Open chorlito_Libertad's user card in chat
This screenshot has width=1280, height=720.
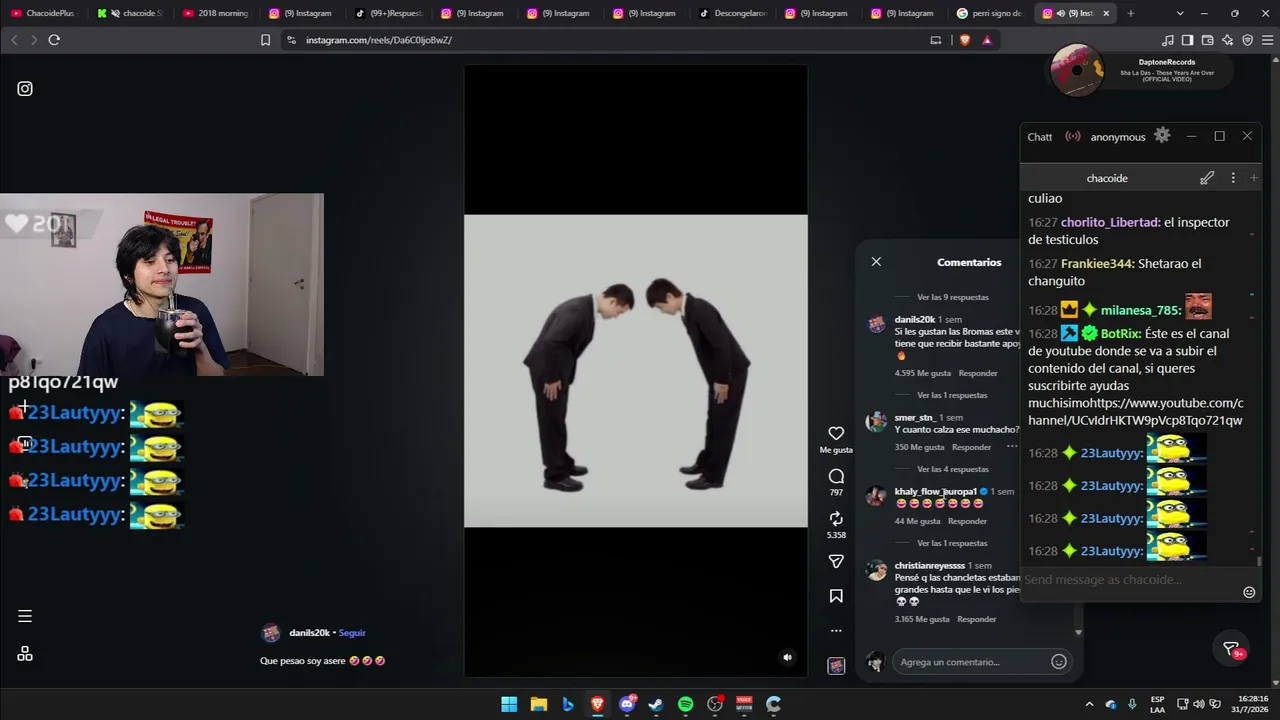pyautogui.click(x=1110, y=222)
